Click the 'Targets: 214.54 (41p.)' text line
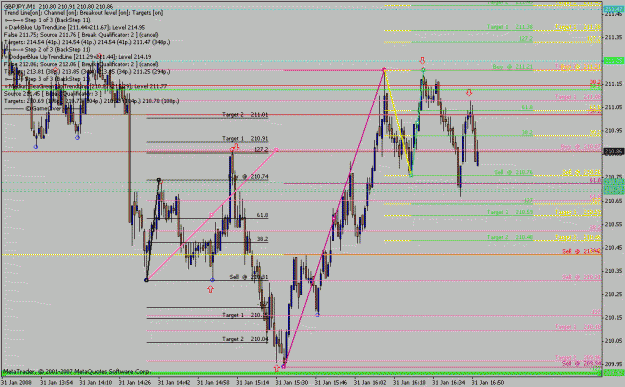Image resolution: width=625 pixels, height=387 pixels. (x=87, y=42)
